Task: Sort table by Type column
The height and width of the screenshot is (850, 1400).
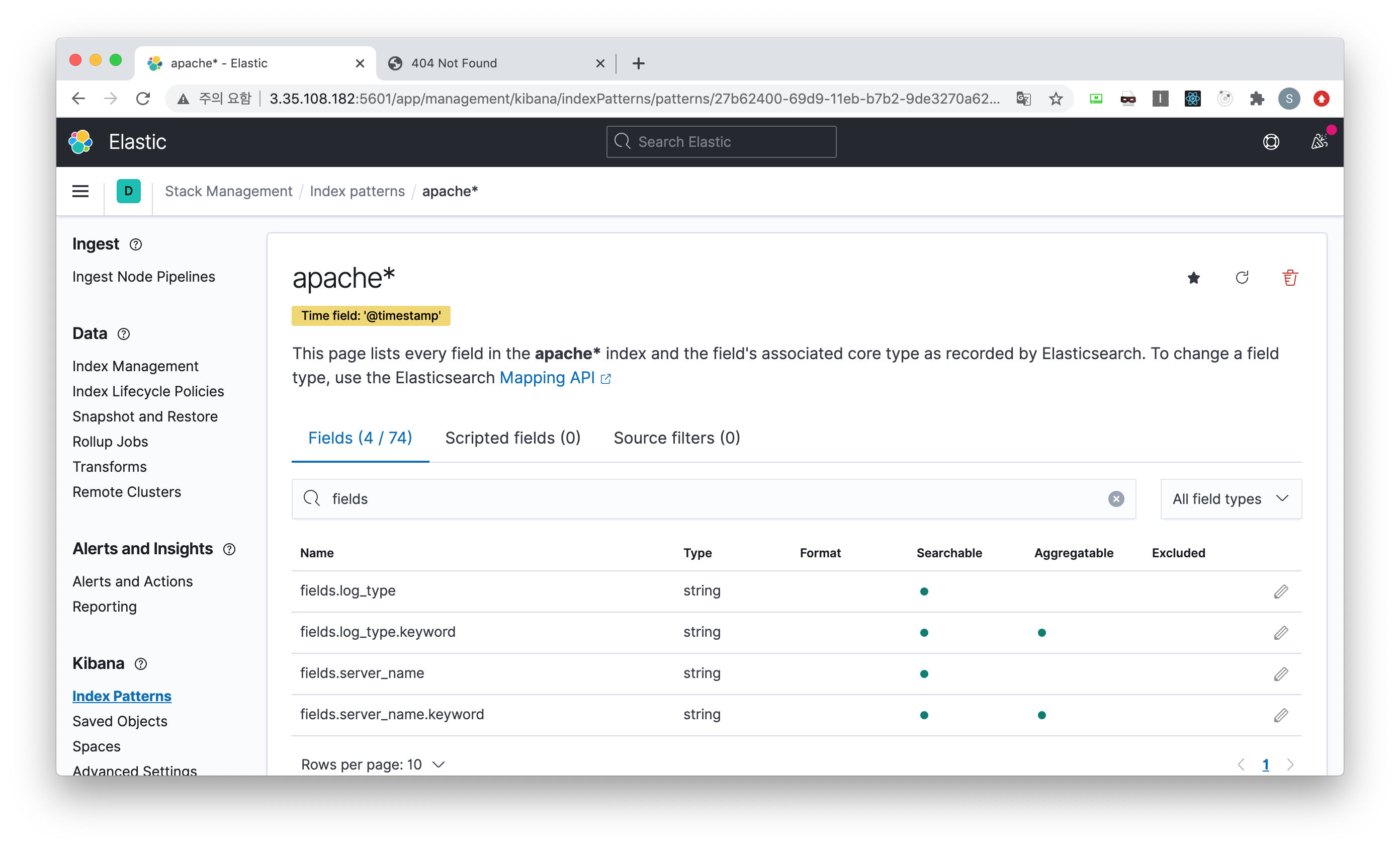Action: point(697,553)
